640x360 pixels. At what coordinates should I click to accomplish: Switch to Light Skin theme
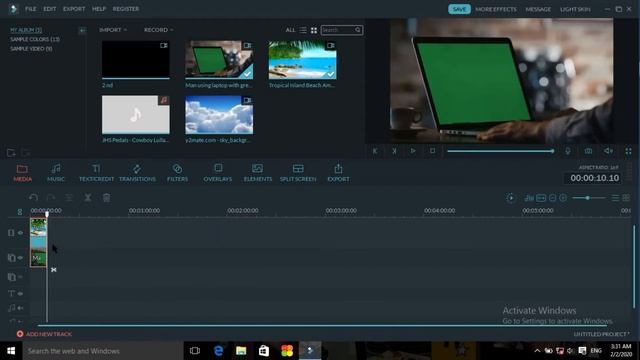point(575,9)
